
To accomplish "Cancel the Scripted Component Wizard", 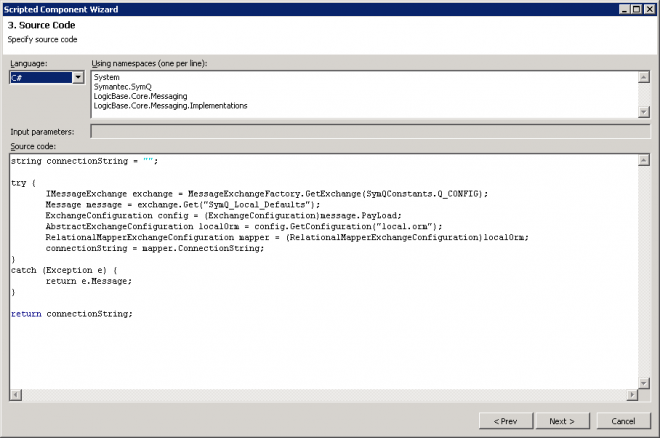I will [x=623, y=421].
